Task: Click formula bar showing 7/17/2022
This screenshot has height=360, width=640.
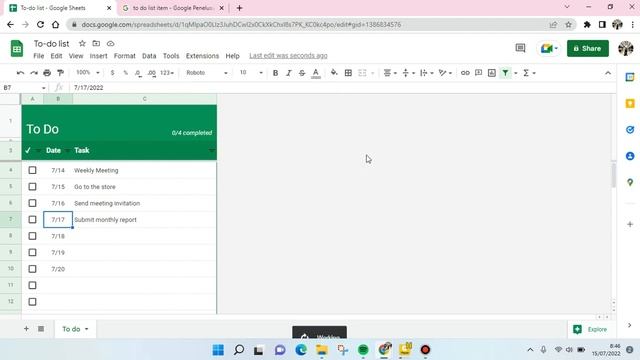Action: point(343,87)
